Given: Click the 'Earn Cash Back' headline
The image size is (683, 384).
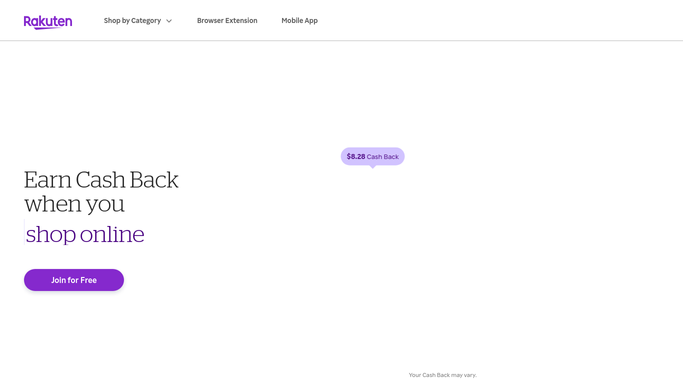Looking at the screenshot, I should (101, 180).
